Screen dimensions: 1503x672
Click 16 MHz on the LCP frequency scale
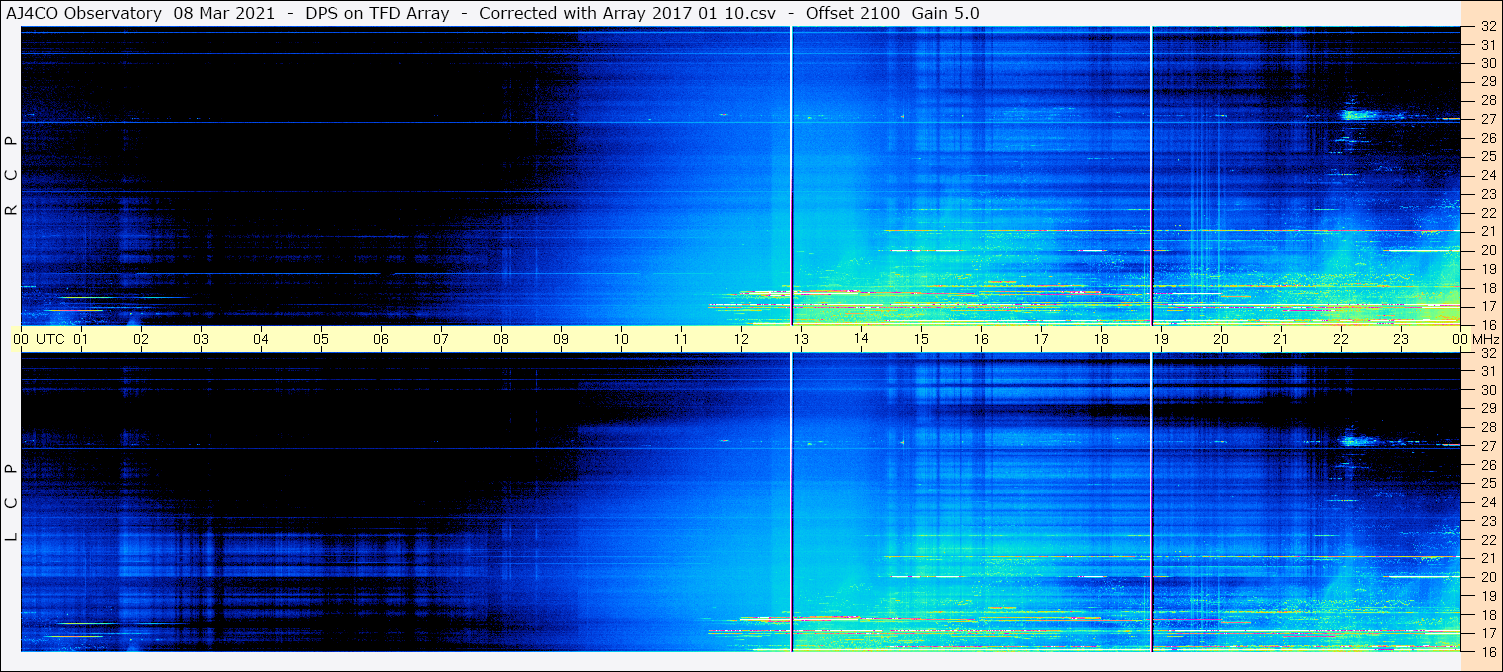pyautogui.click(x=1488, y=651)
